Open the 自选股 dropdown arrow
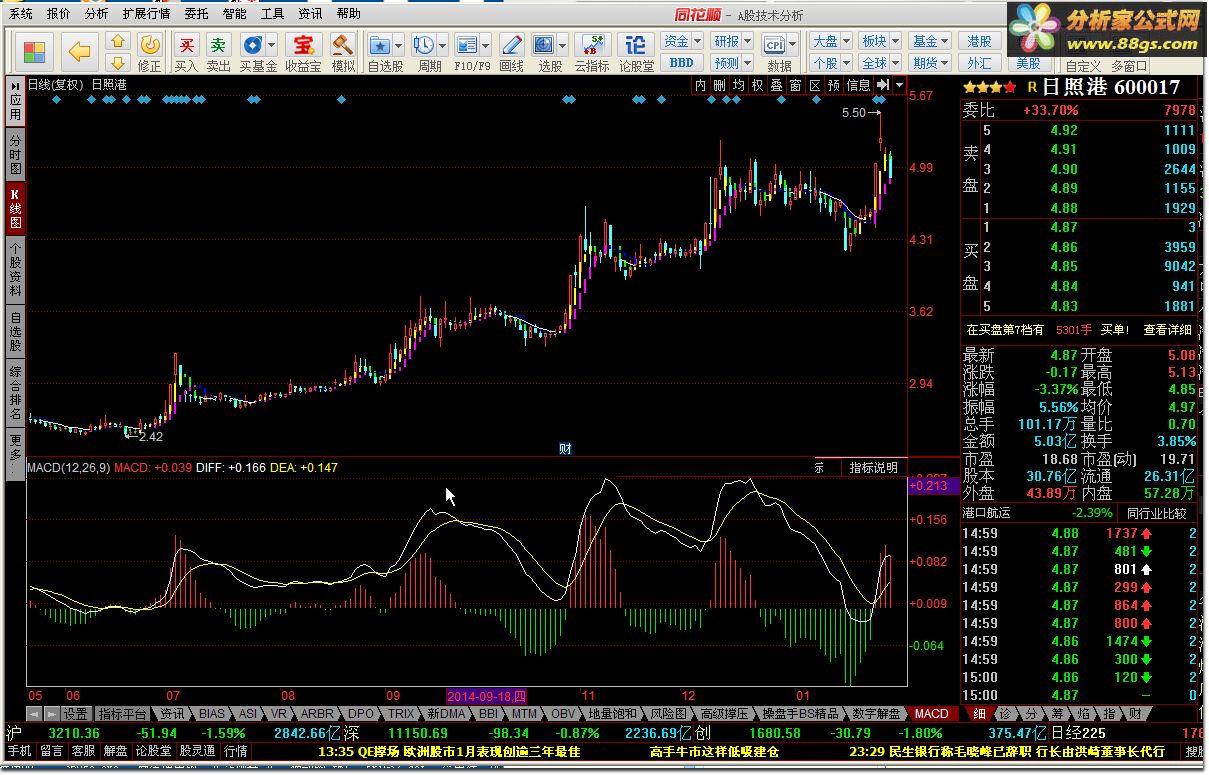Viewport: 1209px width, 775px height. [x=399, y=45]
